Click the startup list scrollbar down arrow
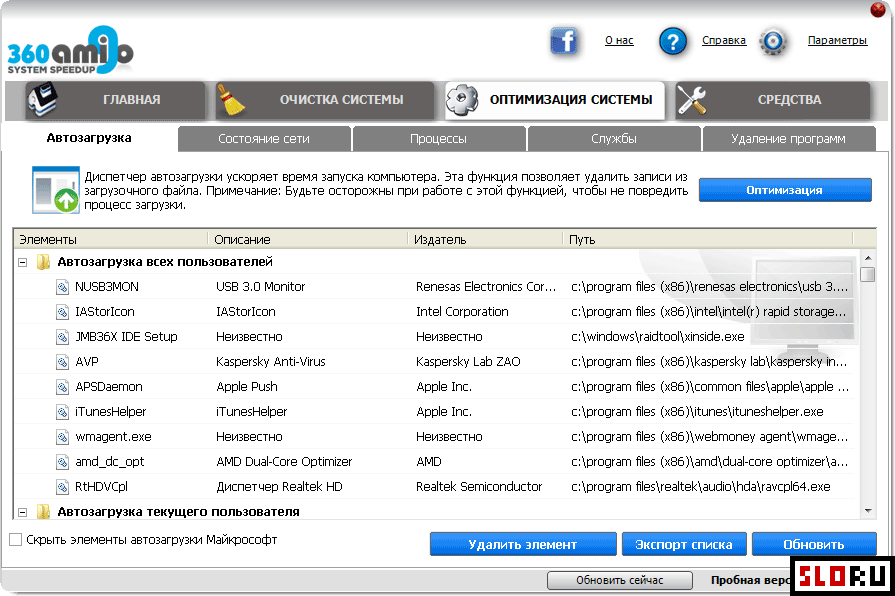Image resolution: width=895 pixels, height=596 pixels. pyautogui.click(x=868, y=511)
